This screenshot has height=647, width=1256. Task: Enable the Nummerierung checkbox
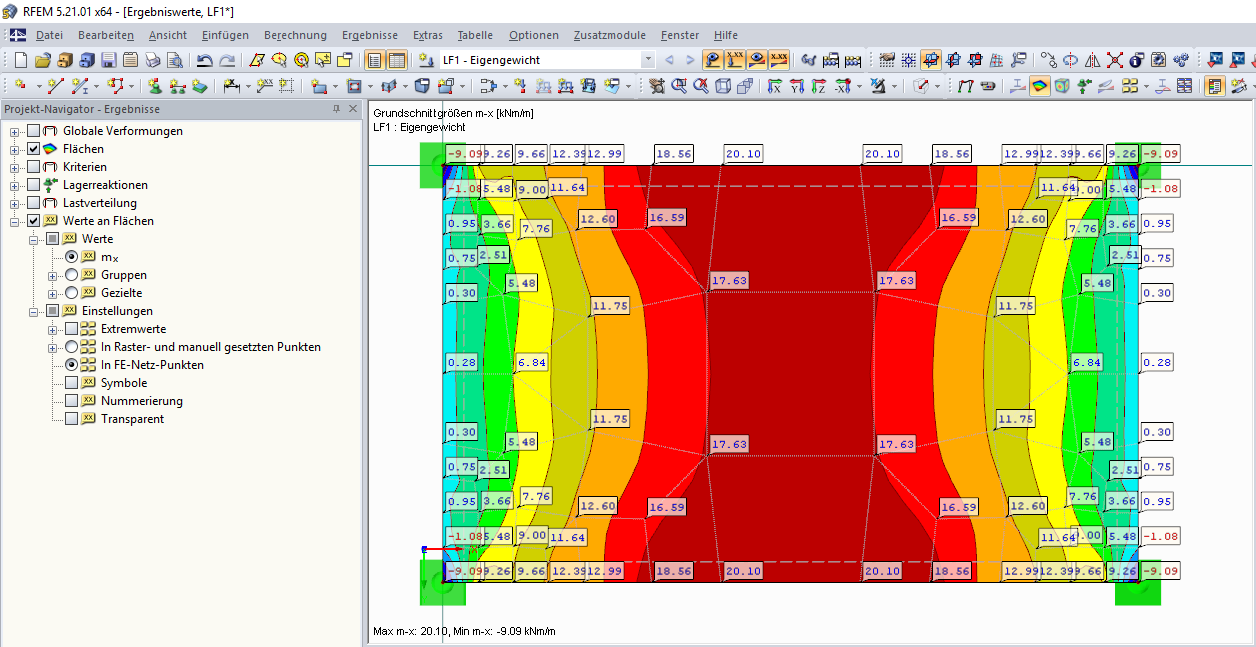71,401
